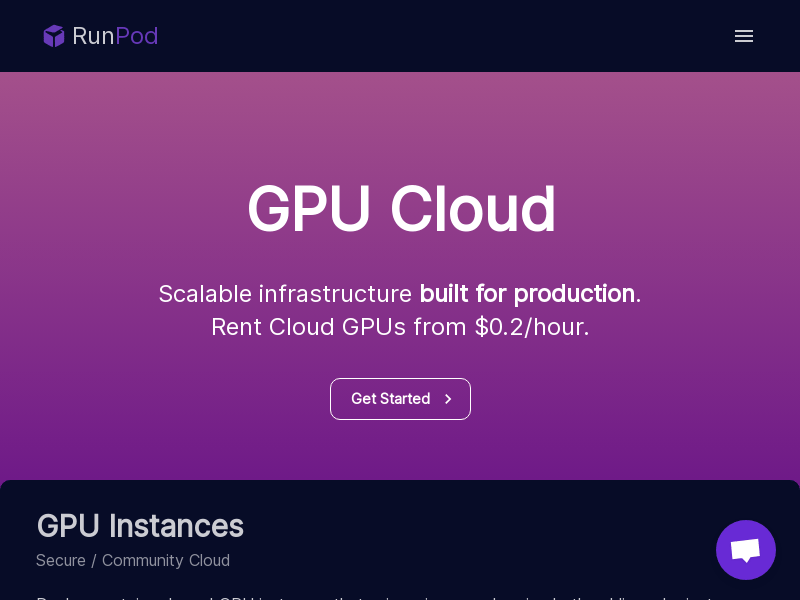The width and height of the screenshot is (800, 600).
Task: Click the GPU Instances section heading
Action: (x=140, y=526)
